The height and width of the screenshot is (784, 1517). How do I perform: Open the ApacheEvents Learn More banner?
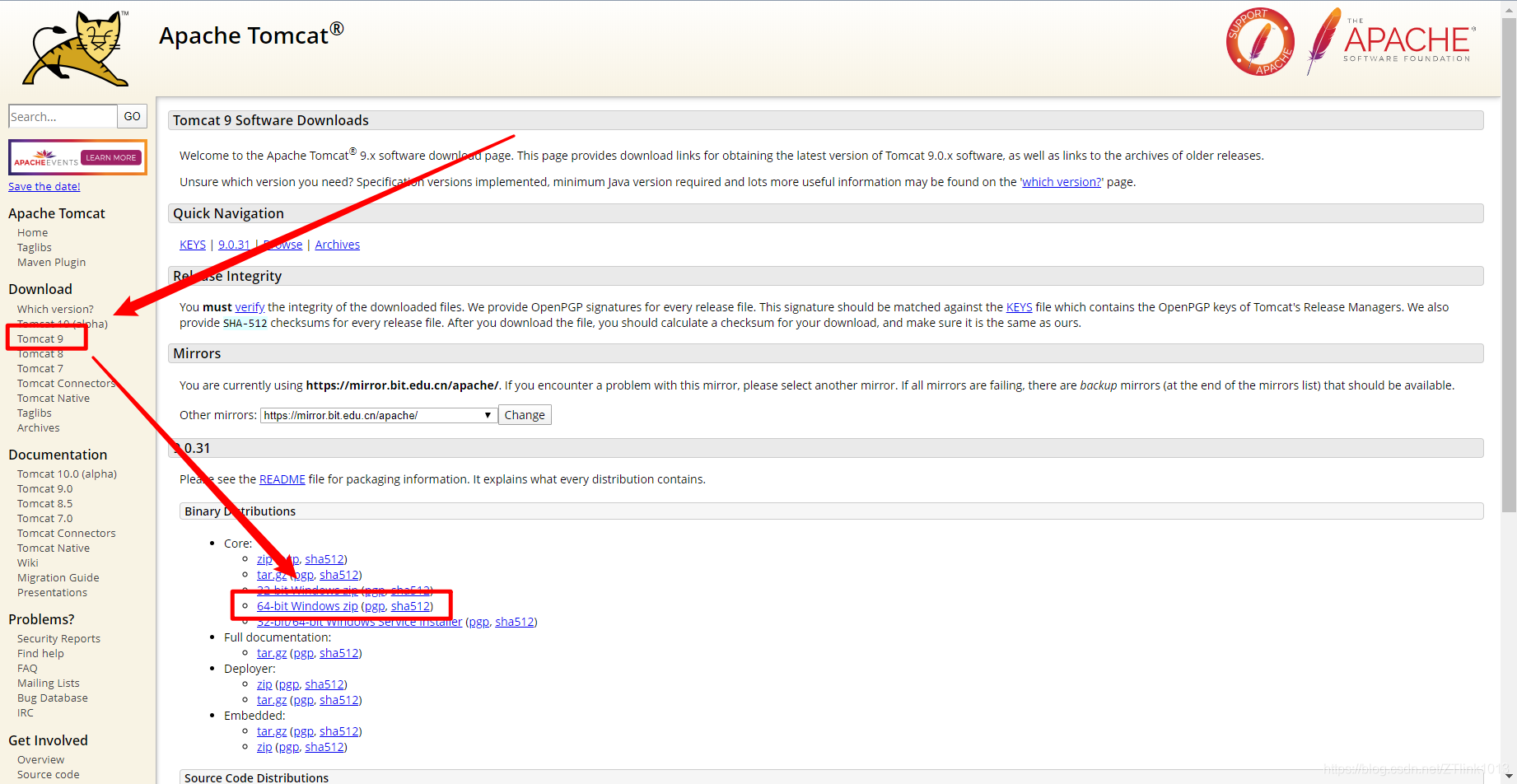77,157
